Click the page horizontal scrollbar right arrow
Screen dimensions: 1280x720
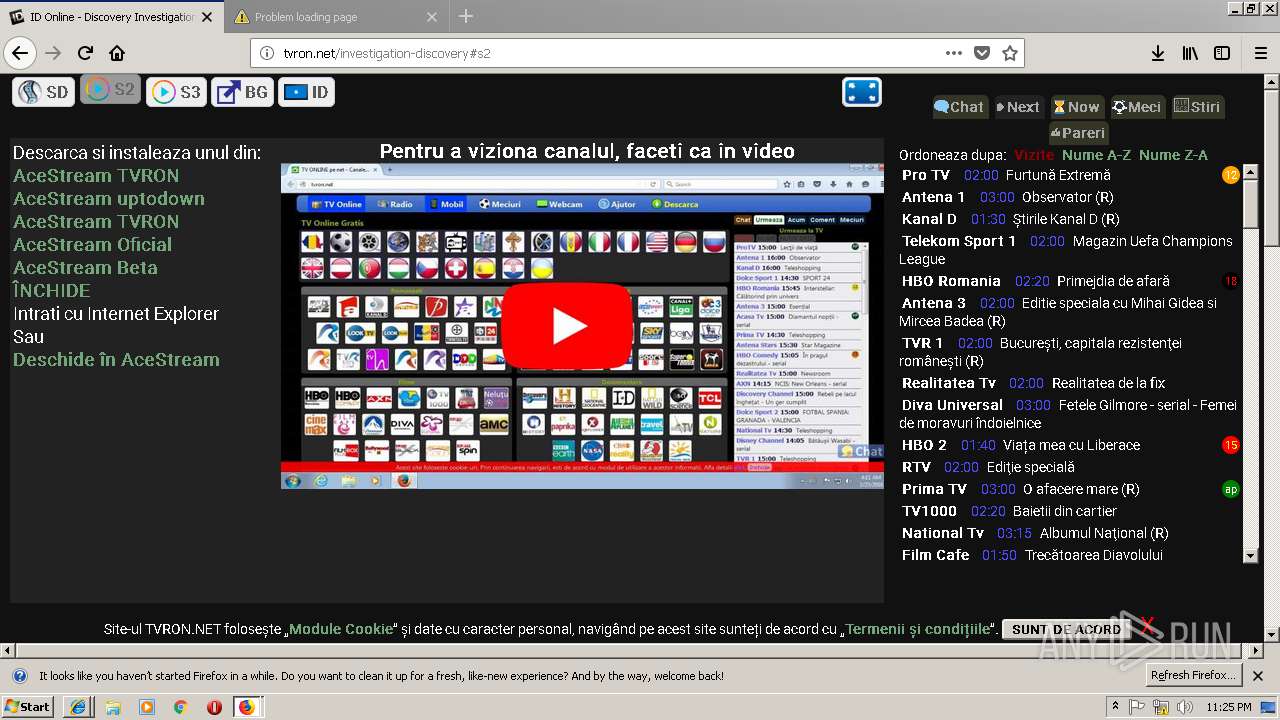pos(1256,650)
